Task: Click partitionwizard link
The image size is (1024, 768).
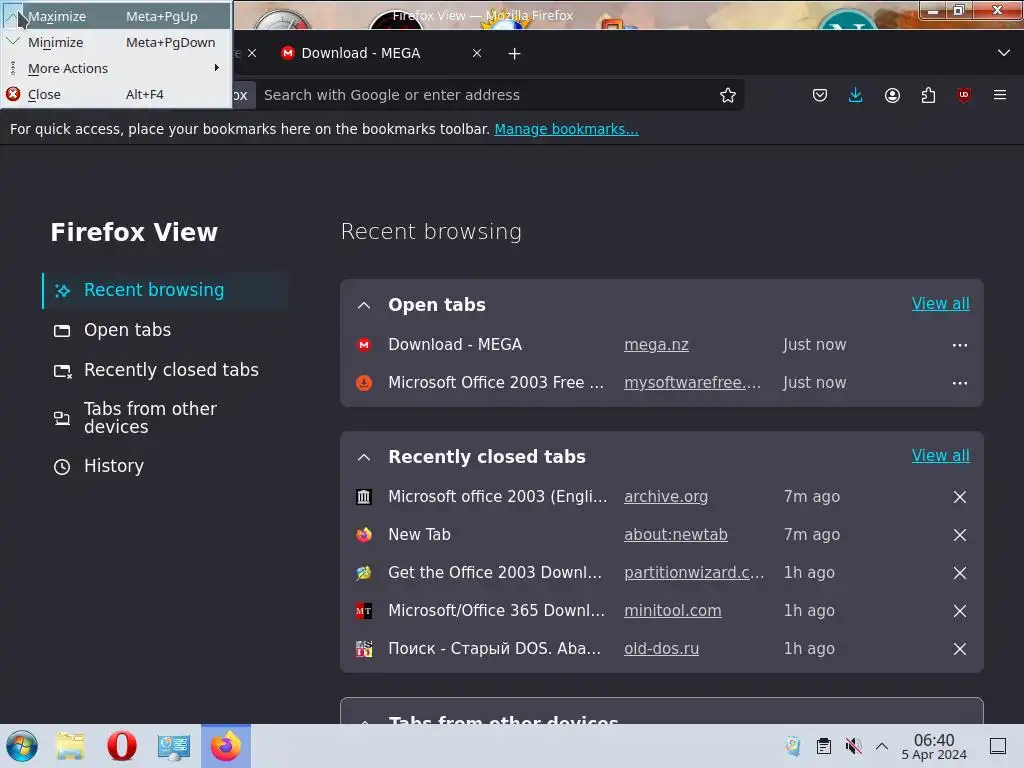Action: [694, 573]
